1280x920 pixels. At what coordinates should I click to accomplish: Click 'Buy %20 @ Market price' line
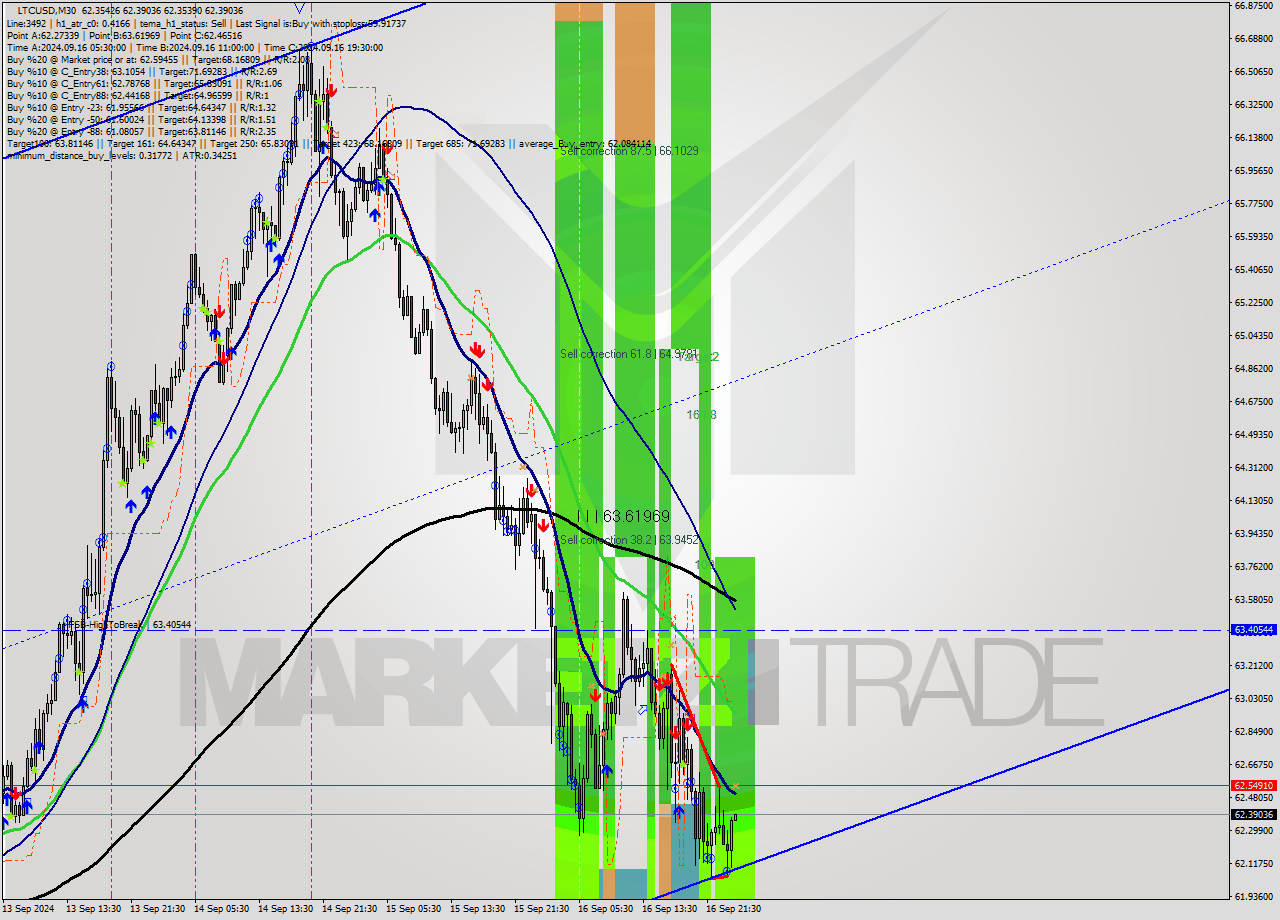pyautogui.click(x=157, y=59)
